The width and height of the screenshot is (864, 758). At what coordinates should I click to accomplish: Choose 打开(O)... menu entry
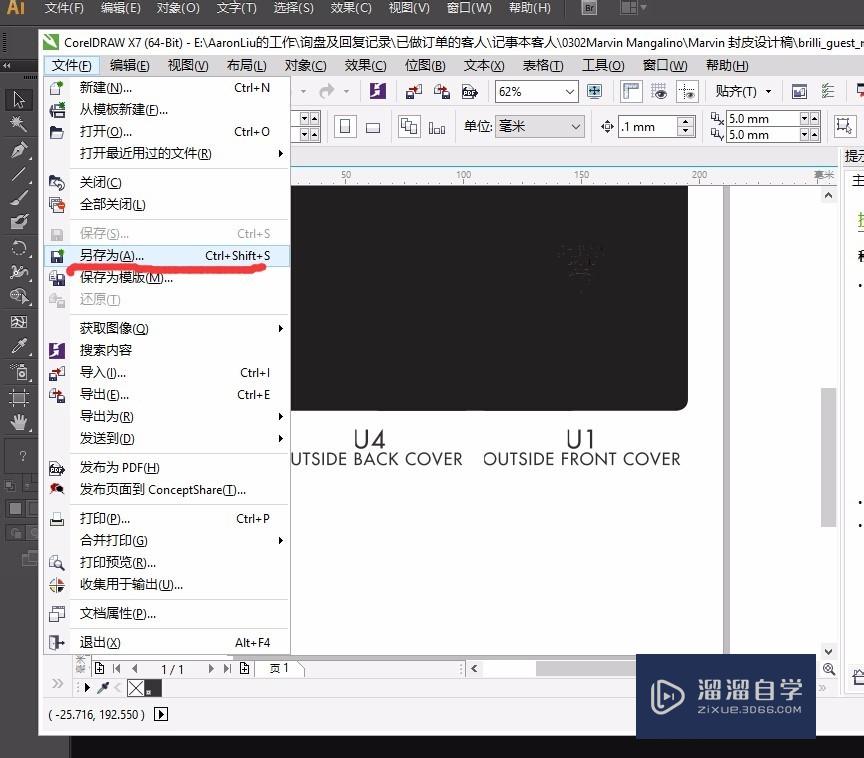pyautogui.click(x=166, y=132)
